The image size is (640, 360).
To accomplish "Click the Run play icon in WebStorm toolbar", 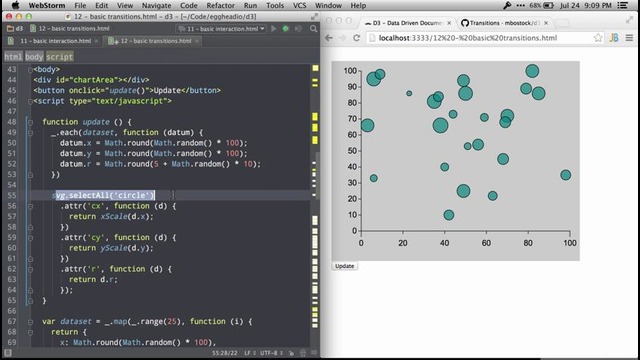I will pyautogui.click(x=273, y=29).
